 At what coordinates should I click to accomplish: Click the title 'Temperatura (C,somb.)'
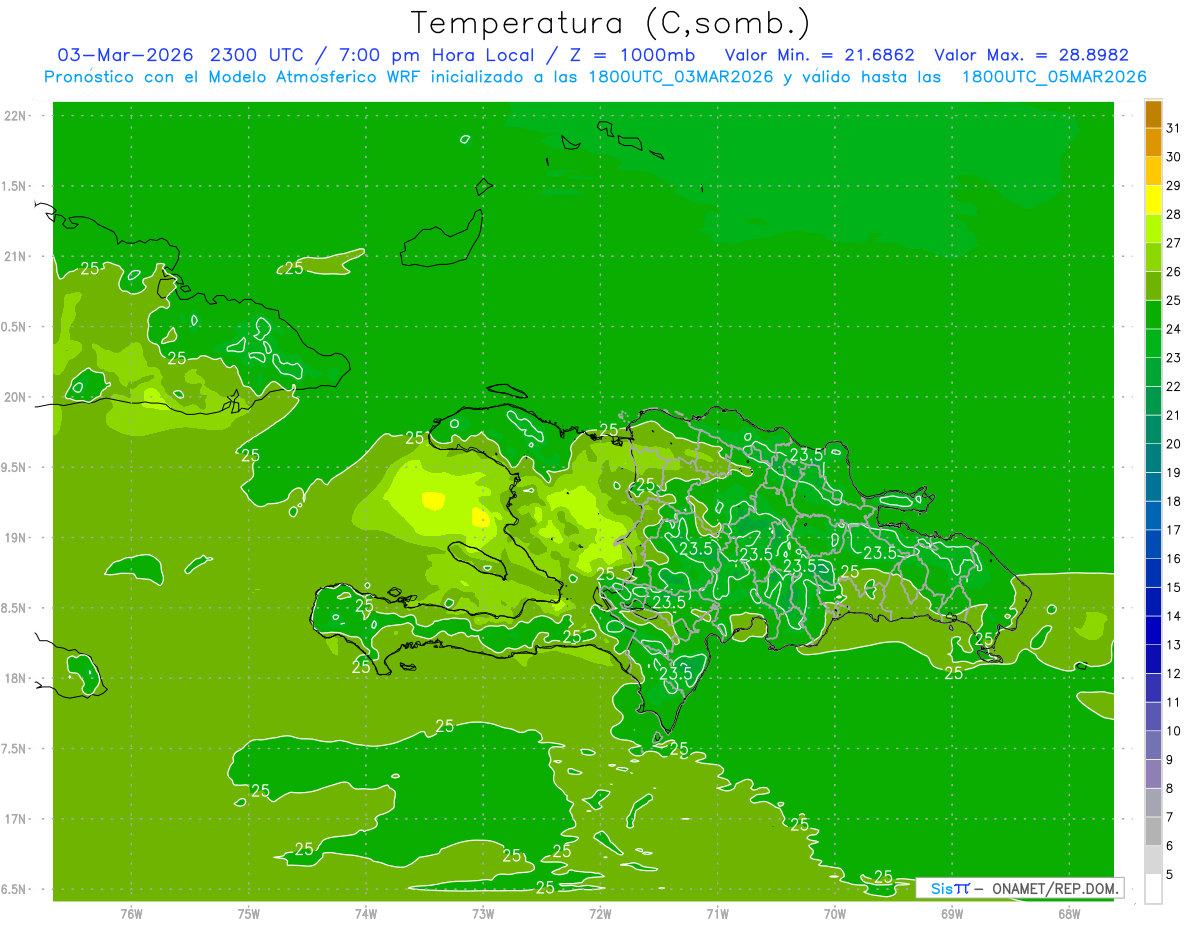[x=610, y=23]
